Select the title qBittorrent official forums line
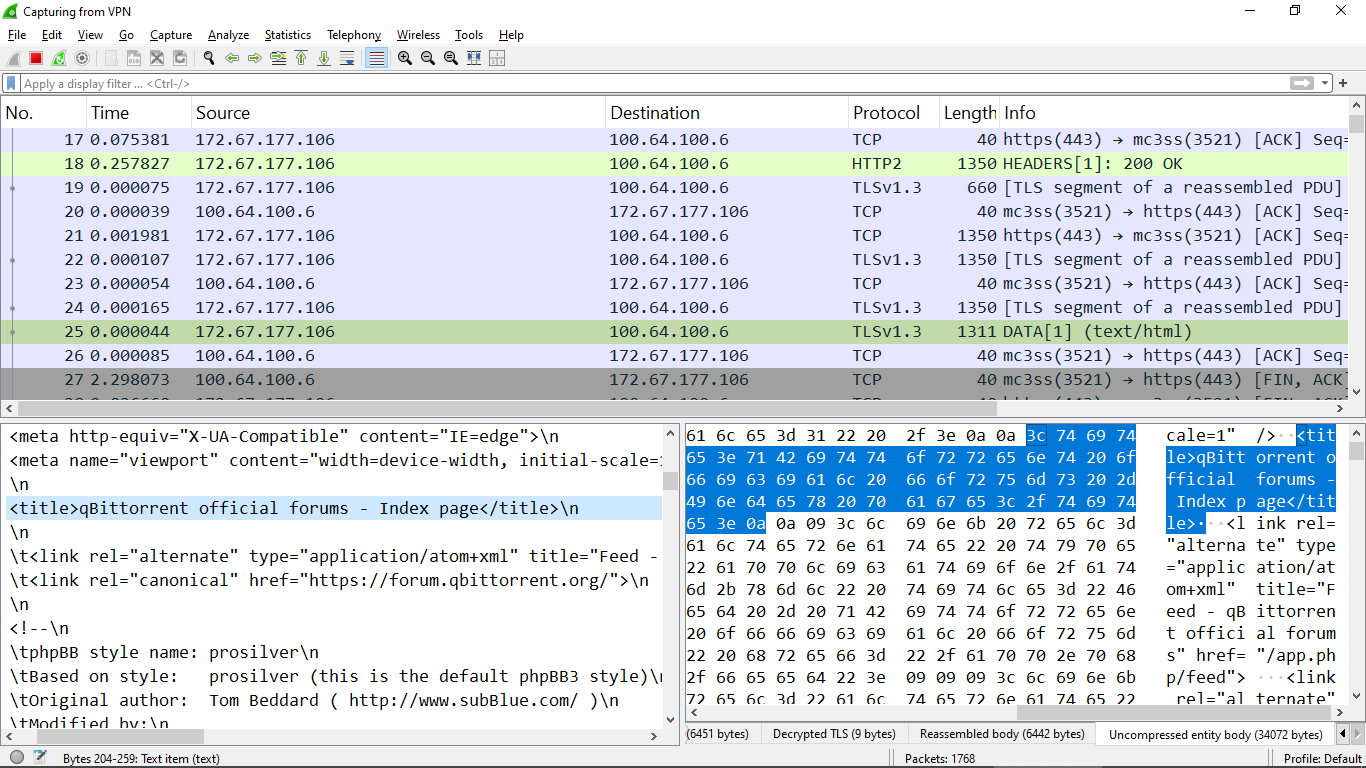1366x768 pixels. (334, 508)
